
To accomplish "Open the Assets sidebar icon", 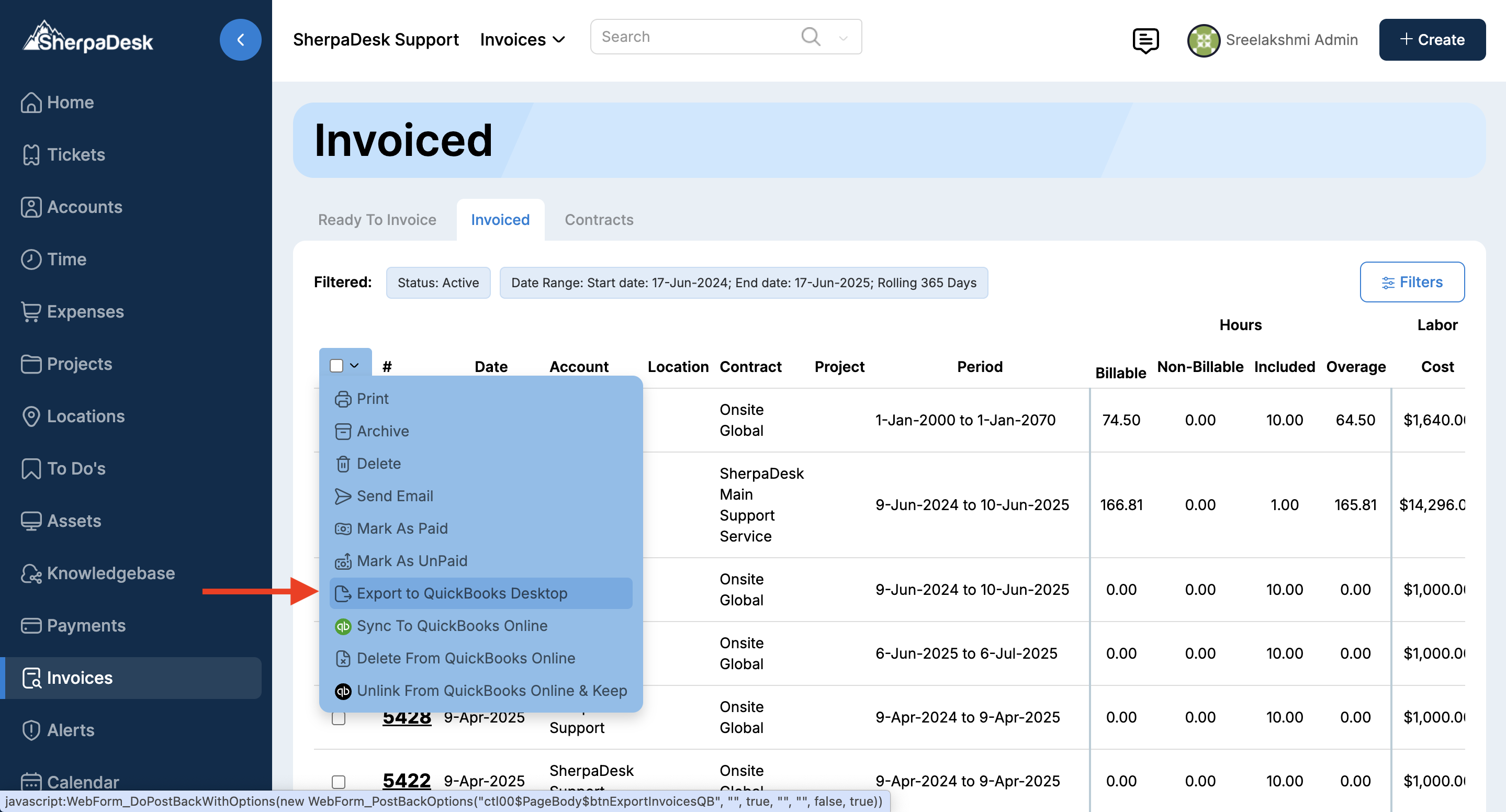I will coord(31,521).
